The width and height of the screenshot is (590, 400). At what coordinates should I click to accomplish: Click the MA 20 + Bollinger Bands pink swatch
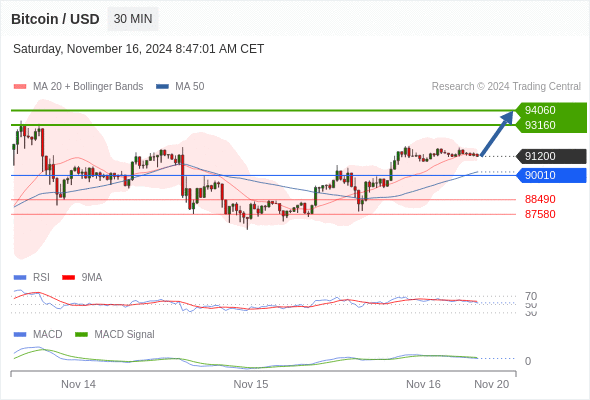(20, 87)
